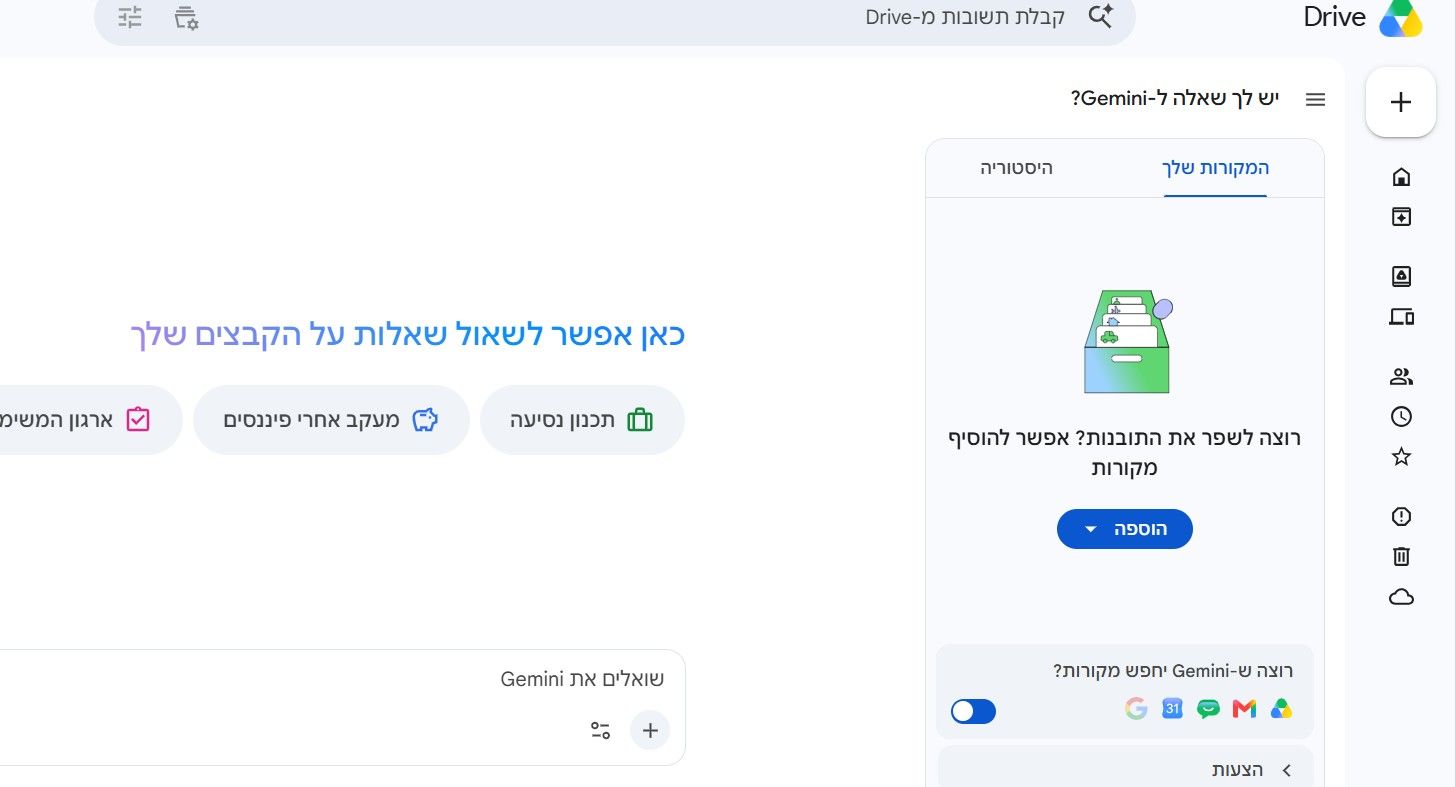Click the search box 'קבלת תשובות מ-Drive'

(x=615, y=18)
